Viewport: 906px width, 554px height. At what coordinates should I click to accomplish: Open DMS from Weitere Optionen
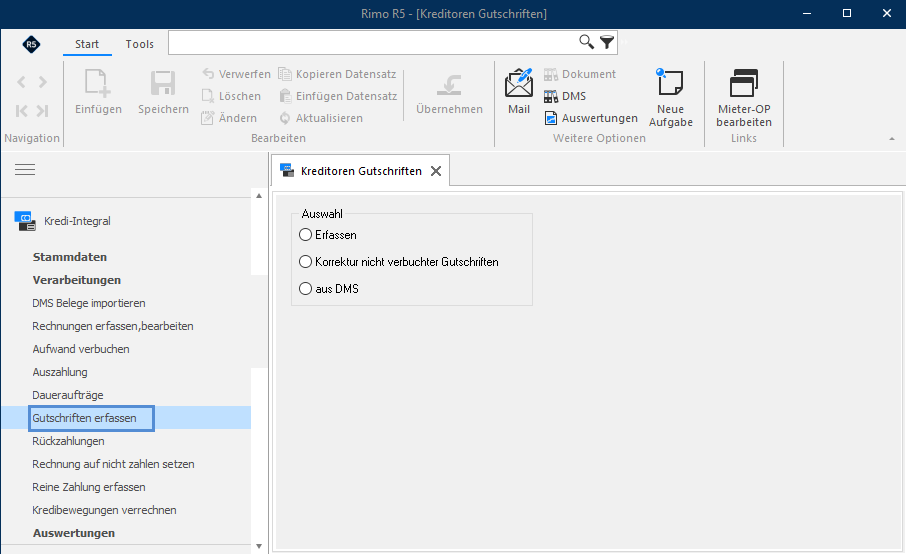click(565, 96)
